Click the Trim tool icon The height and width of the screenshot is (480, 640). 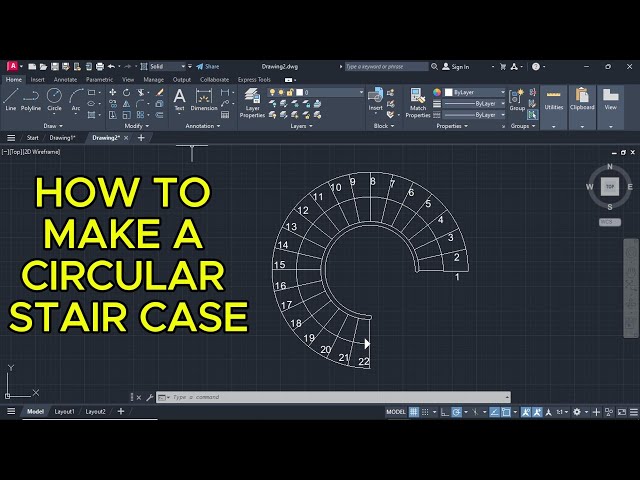pos(140,93)
